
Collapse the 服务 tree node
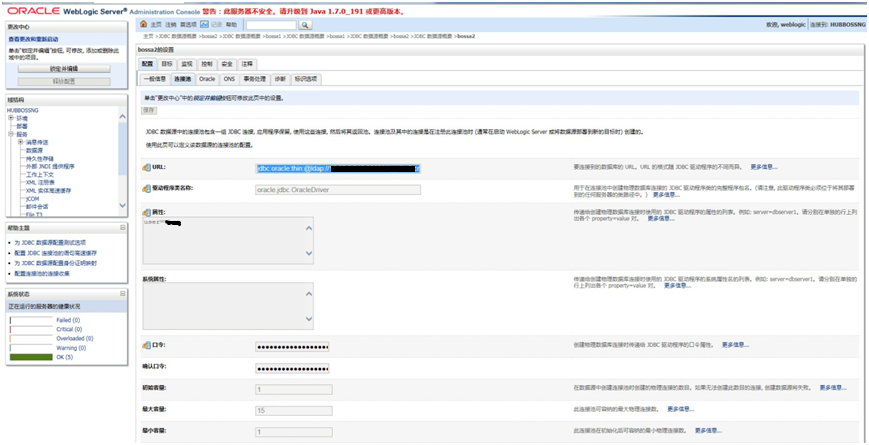coord(11,134)
